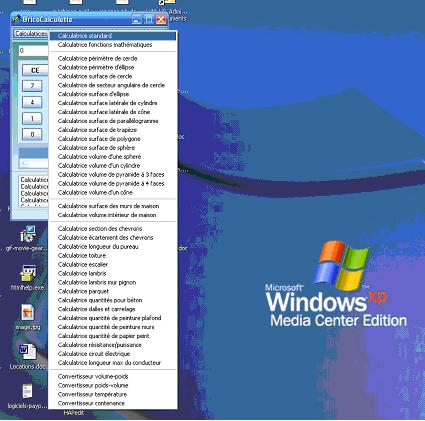Select the htmlhelp.exe desktop icon
This screenshot has width=425, height=421.
pyautogui.click(x=28, y=273)
